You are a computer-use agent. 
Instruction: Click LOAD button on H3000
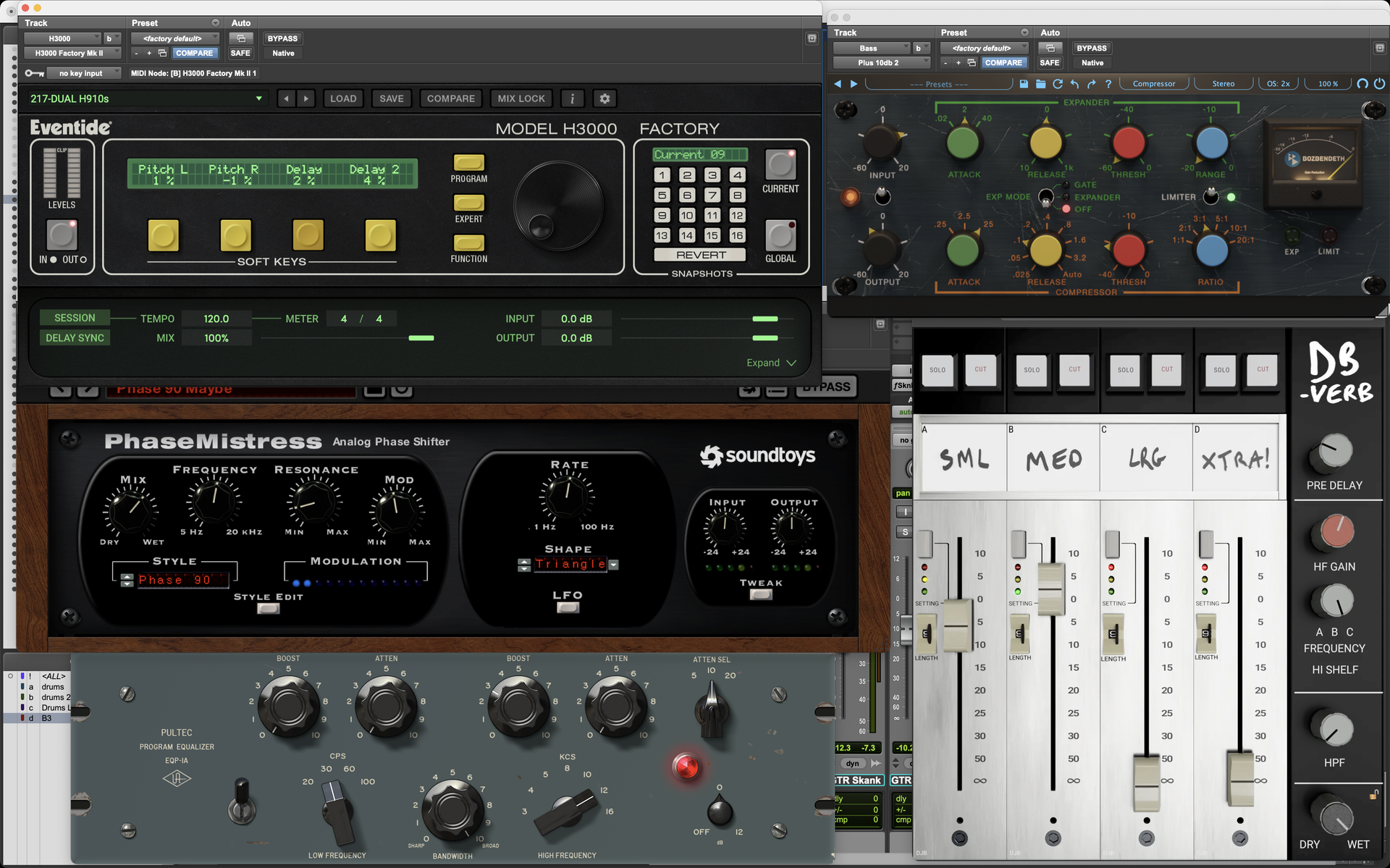coord(343,98)
